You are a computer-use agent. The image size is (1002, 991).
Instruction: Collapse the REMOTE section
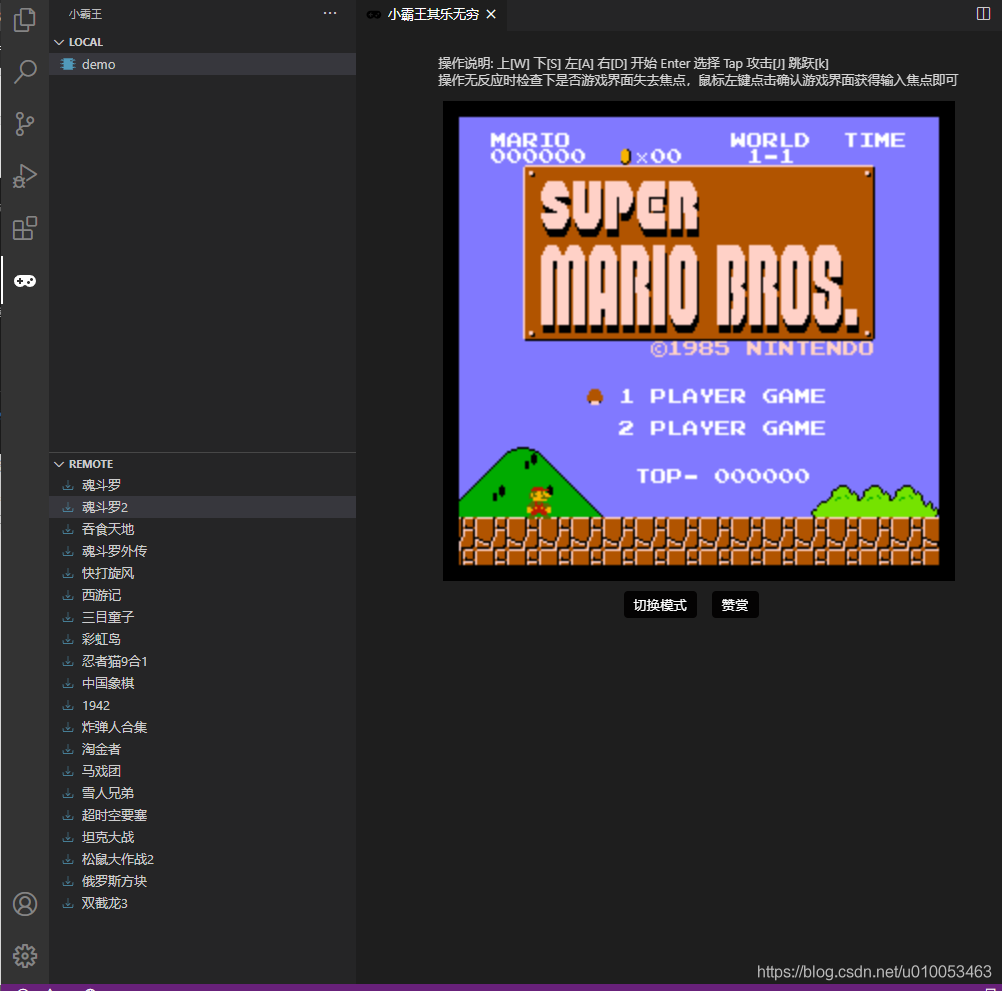click(x=203, y=464)
